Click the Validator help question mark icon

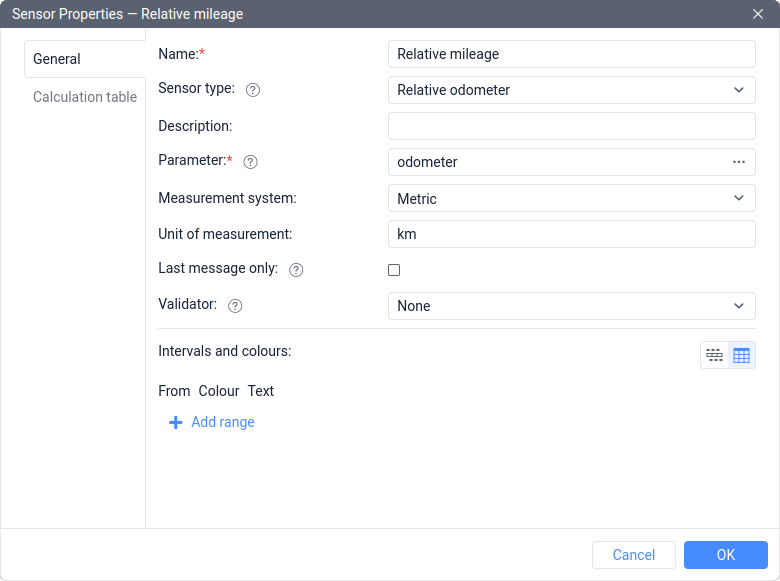click(235, 306)
